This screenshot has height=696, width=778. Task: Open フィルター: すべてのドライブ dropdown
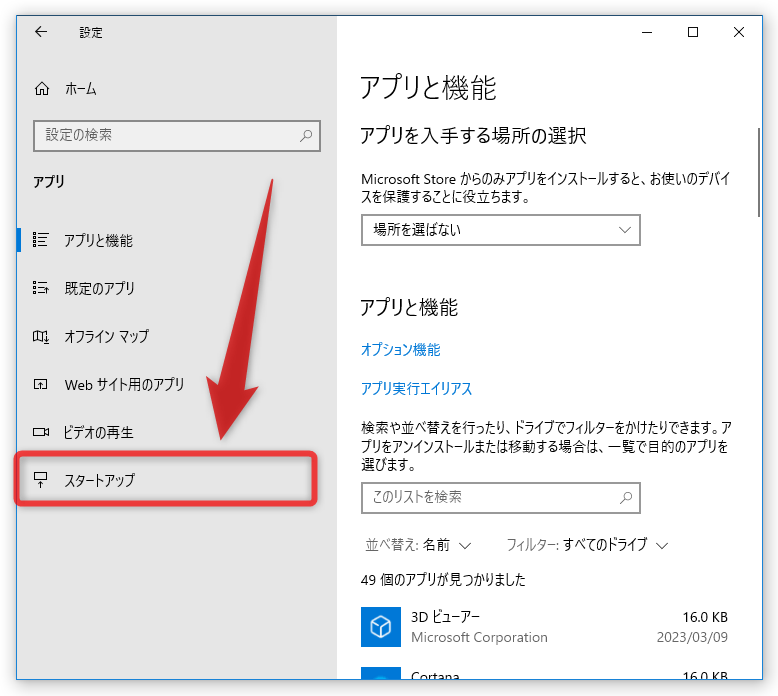pos(587,545)
